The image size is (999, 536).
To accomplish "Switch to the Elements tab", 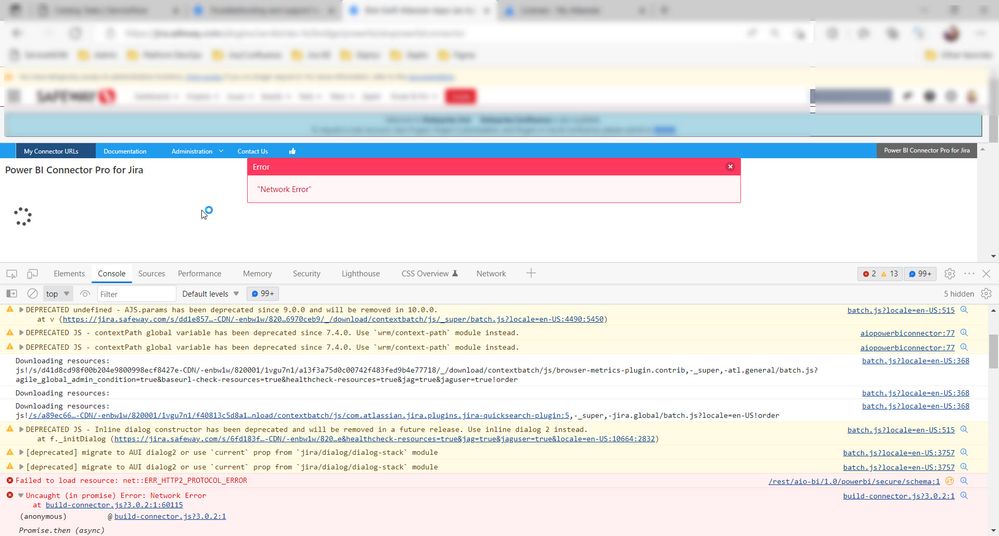I will [x=69, y=273].
